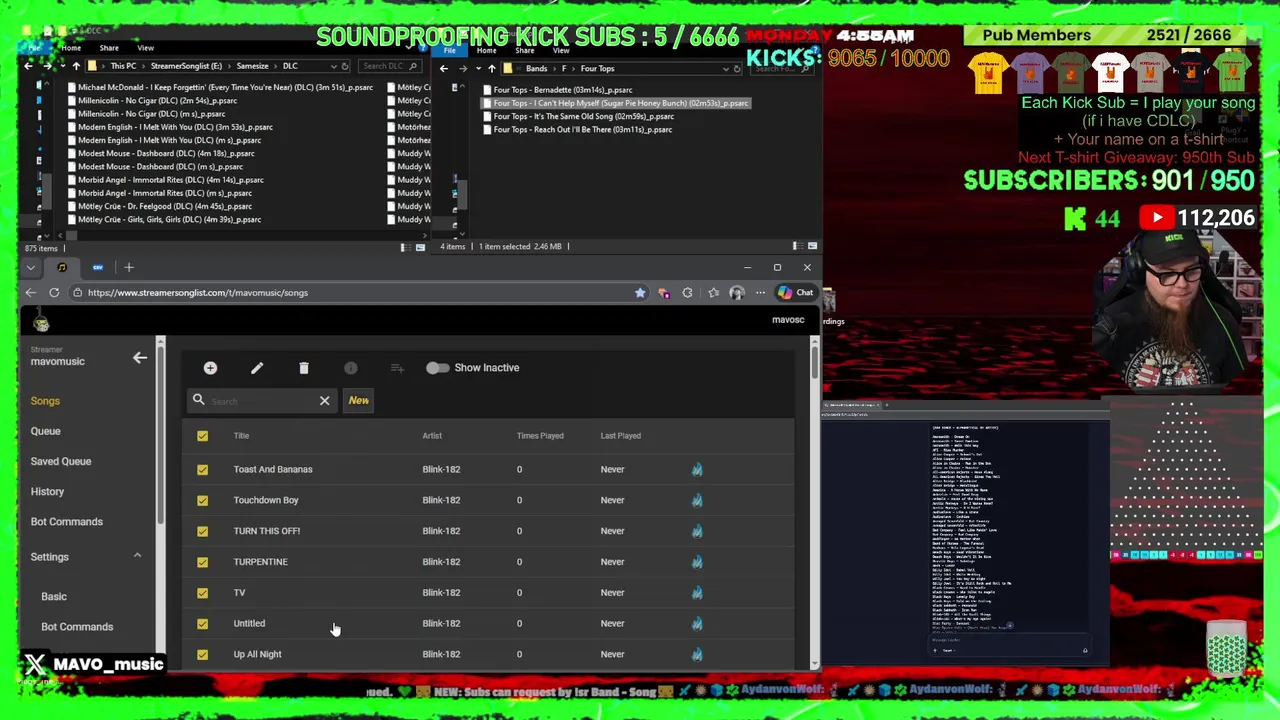
Task: Click the add-to-queue playlist icon
Action: coord(397,368)
